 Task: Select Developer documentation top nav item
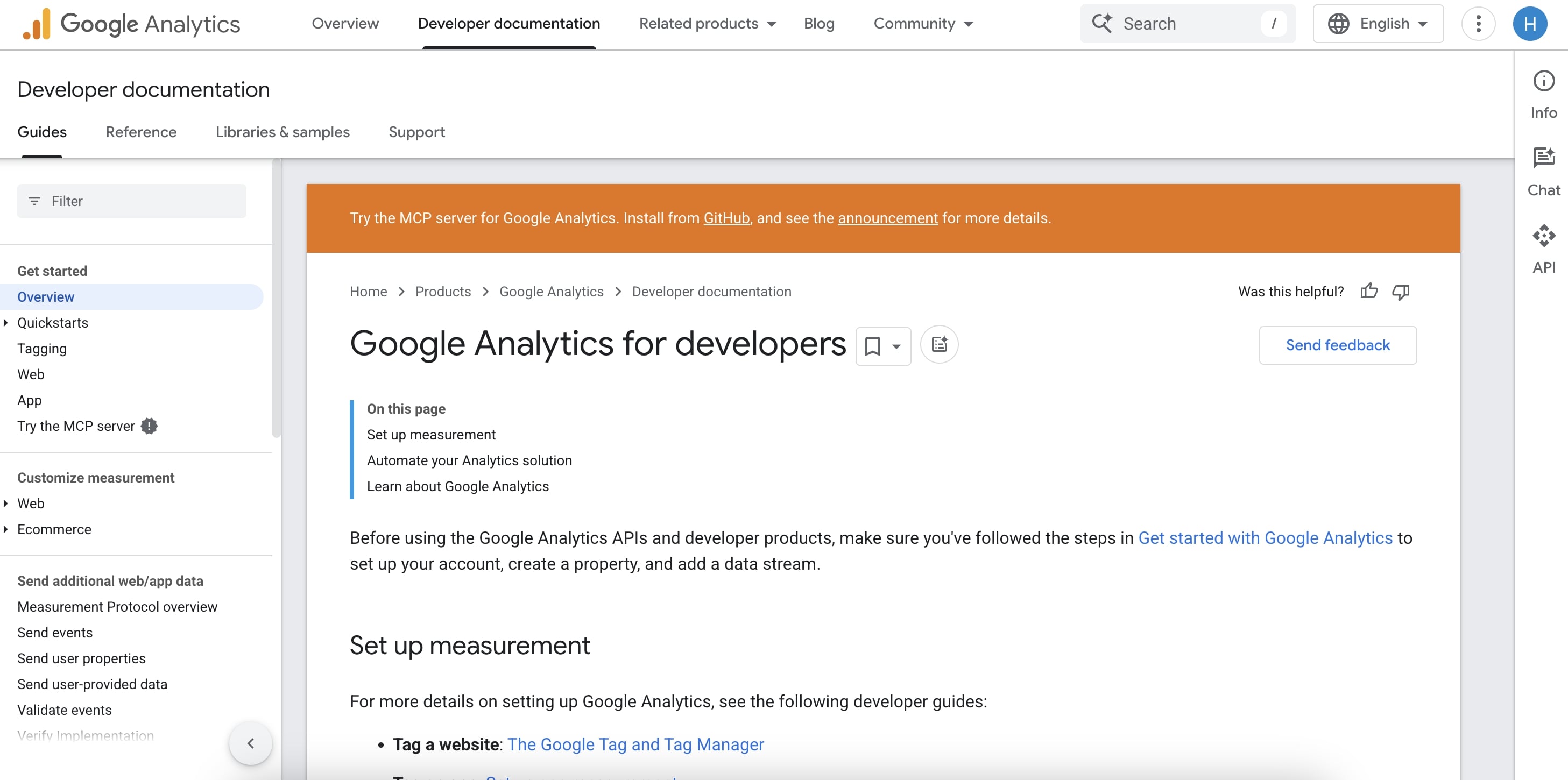tap(509, 23)
